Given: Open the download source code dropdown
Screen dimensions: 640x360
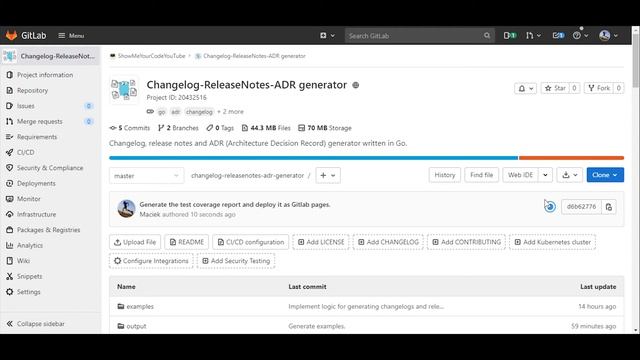Looking at the screenshot, I should 569,175.
